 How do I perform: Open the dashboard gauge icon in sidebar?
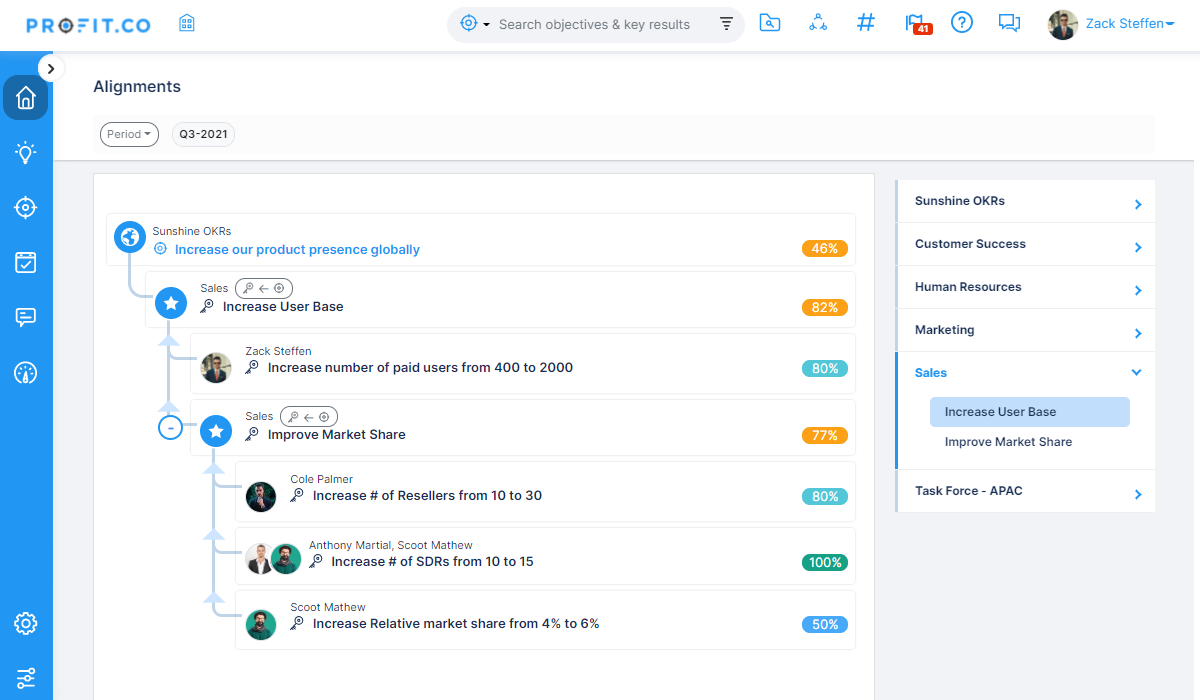25,373
